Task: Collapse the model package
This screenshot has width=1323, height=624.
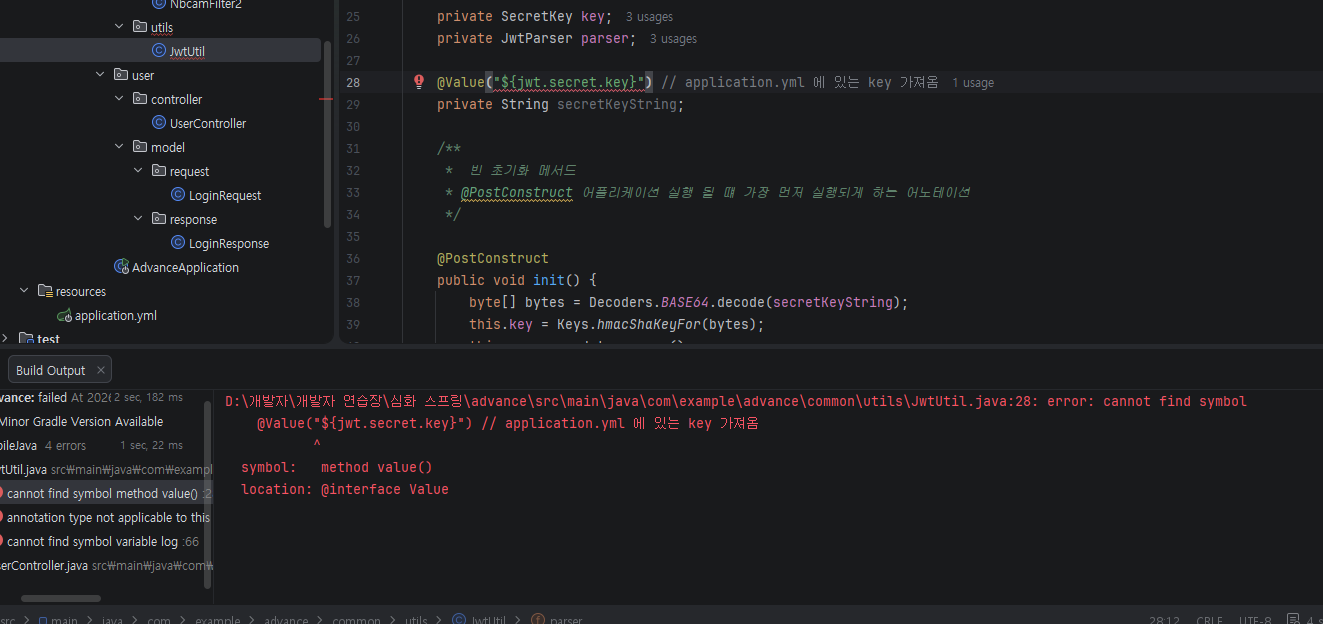Action: click(x=119, y=147)
